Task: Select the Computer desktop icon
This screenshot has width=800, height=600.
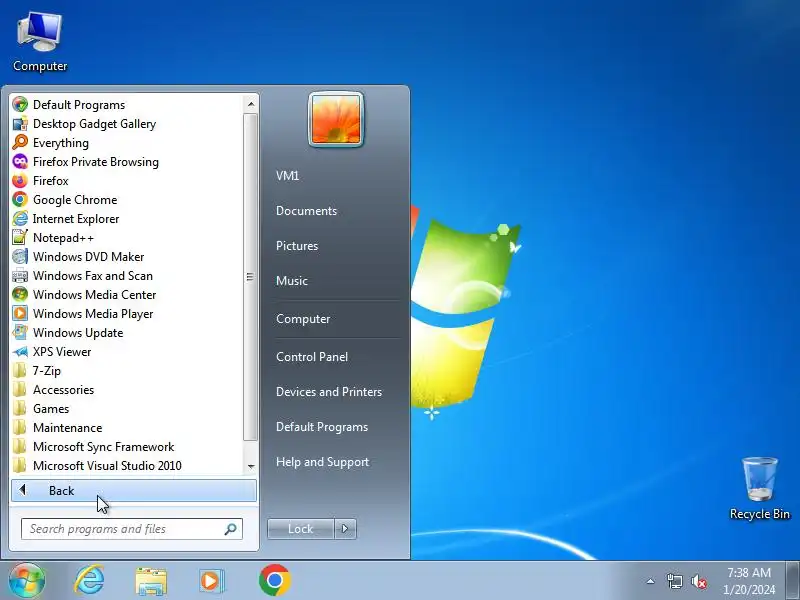Action: (x=40, y=42)
